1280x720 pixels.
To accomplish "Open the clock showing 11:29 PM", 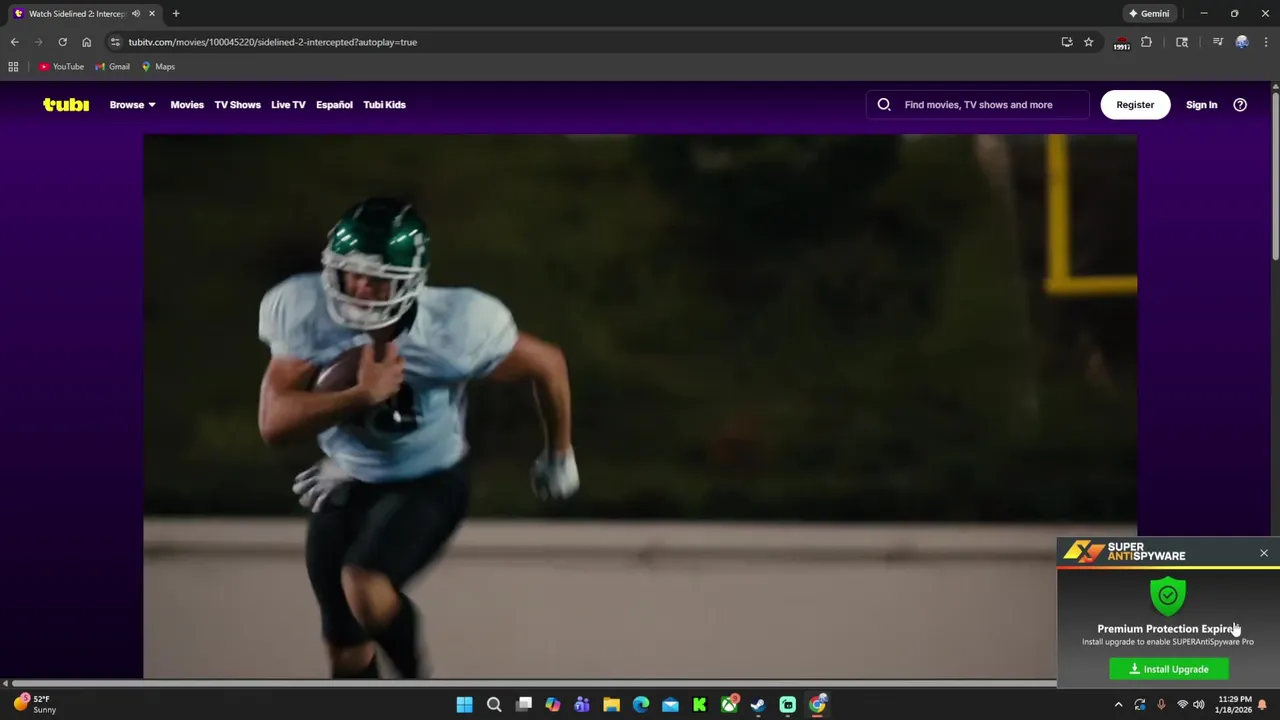I will coord(1234,704).
